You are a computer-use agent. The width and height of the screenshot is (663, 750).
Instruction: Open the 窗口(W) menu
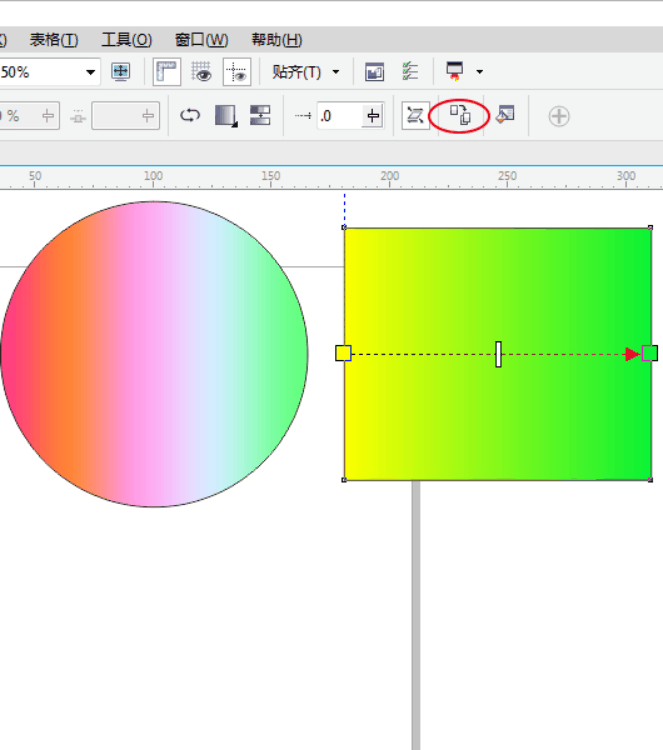[x=201, y=40]
